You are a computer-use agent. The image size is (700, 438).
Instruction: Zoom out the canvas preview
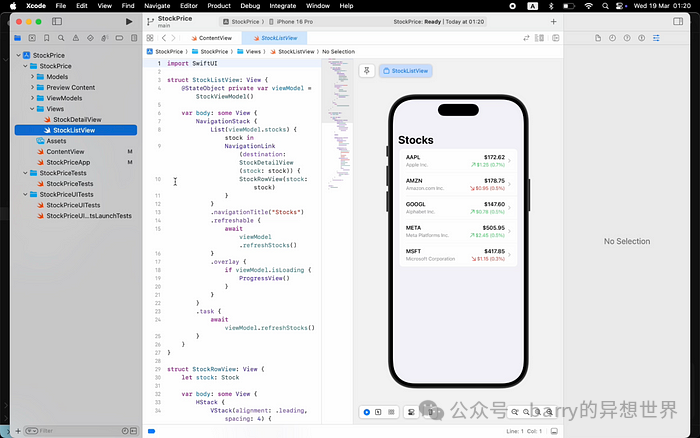point(515,412)
